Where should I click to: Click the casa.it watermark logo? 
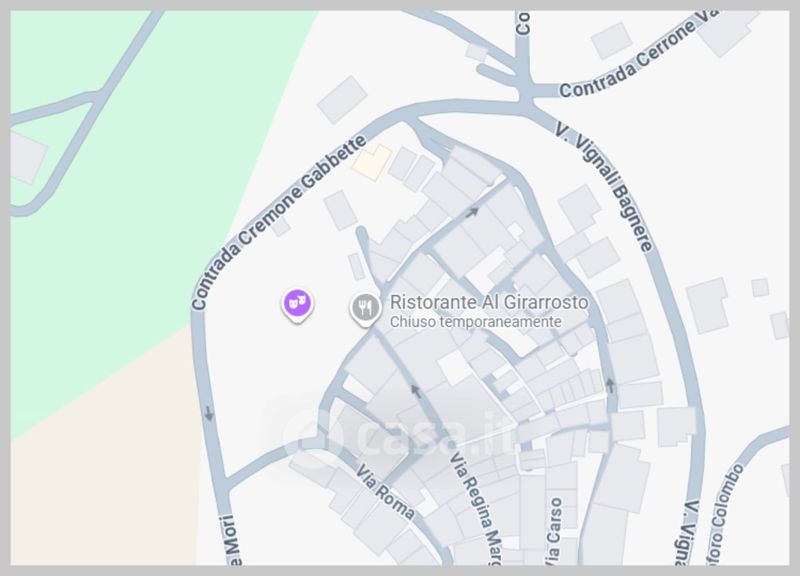(395, 434)
